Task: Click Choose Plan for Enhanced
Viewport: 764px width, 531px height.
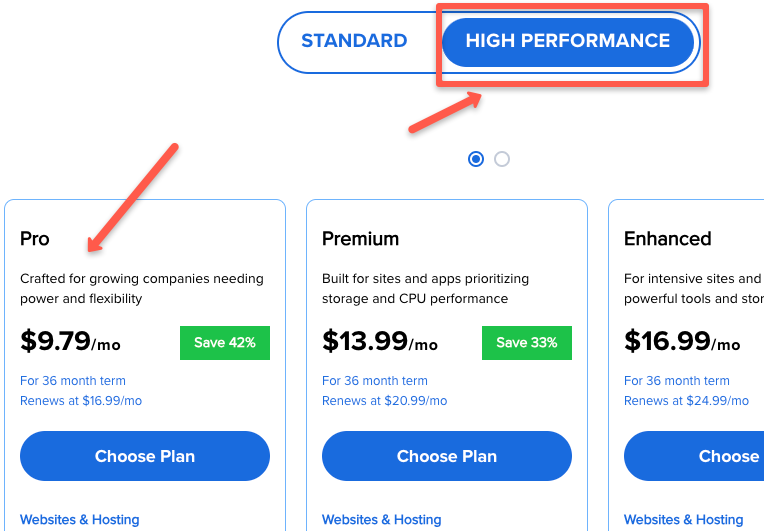Action: 700,456
